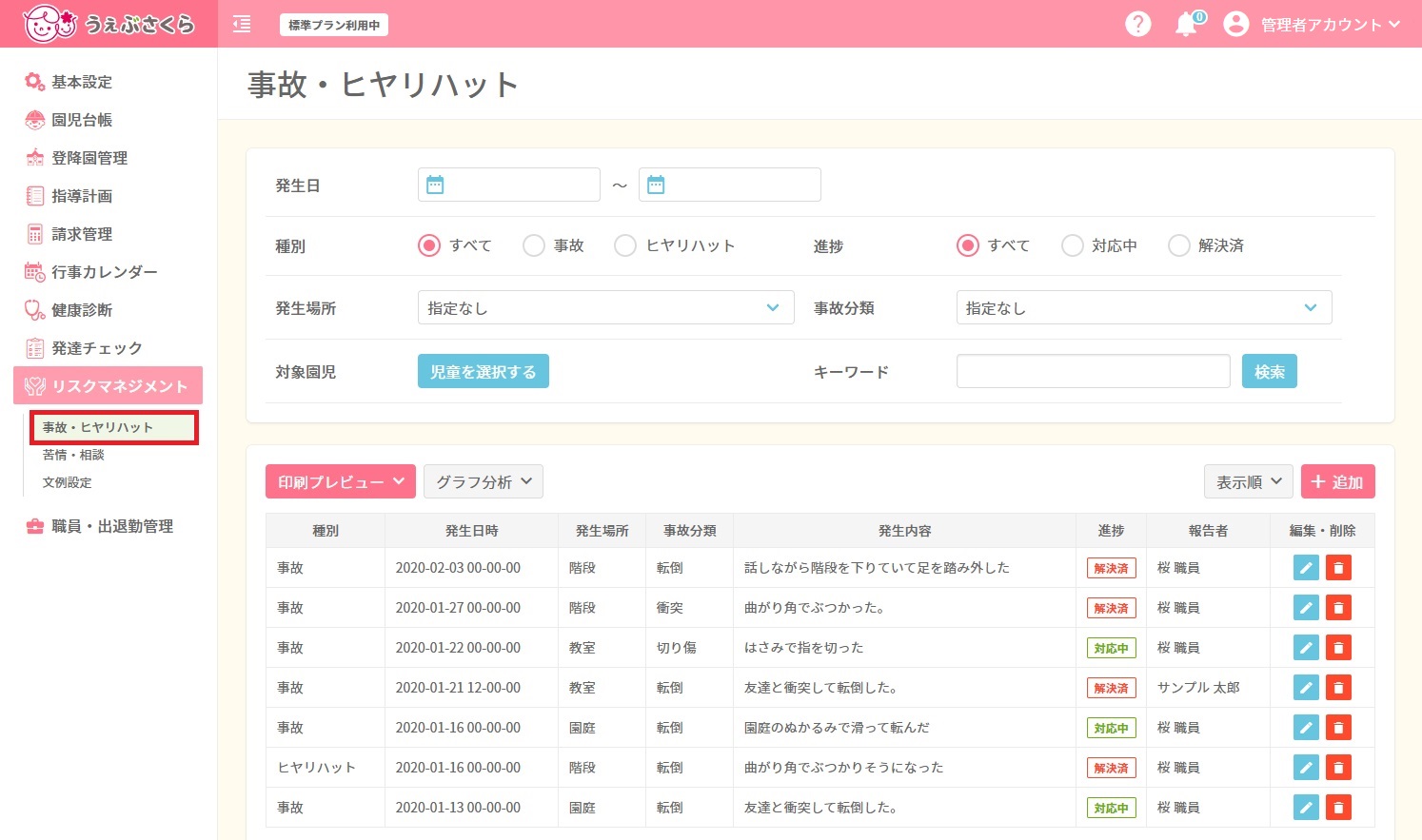Image resolution: width=1422 pixels, height=840 pixels.
Task: Click the 対応中 badge on 2020-01-22 row
Action: tap(1111, 648)
